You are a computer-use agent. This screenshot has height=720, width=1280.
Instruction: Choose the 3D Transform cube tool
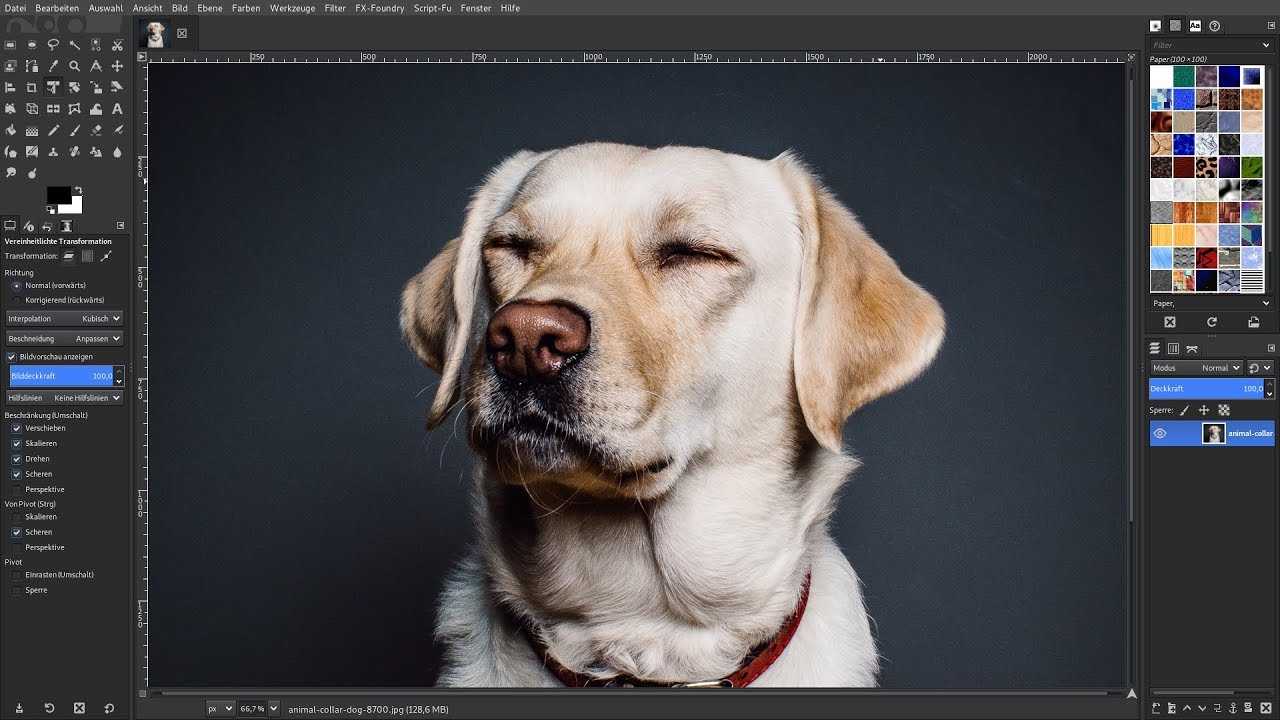(32, 109)
